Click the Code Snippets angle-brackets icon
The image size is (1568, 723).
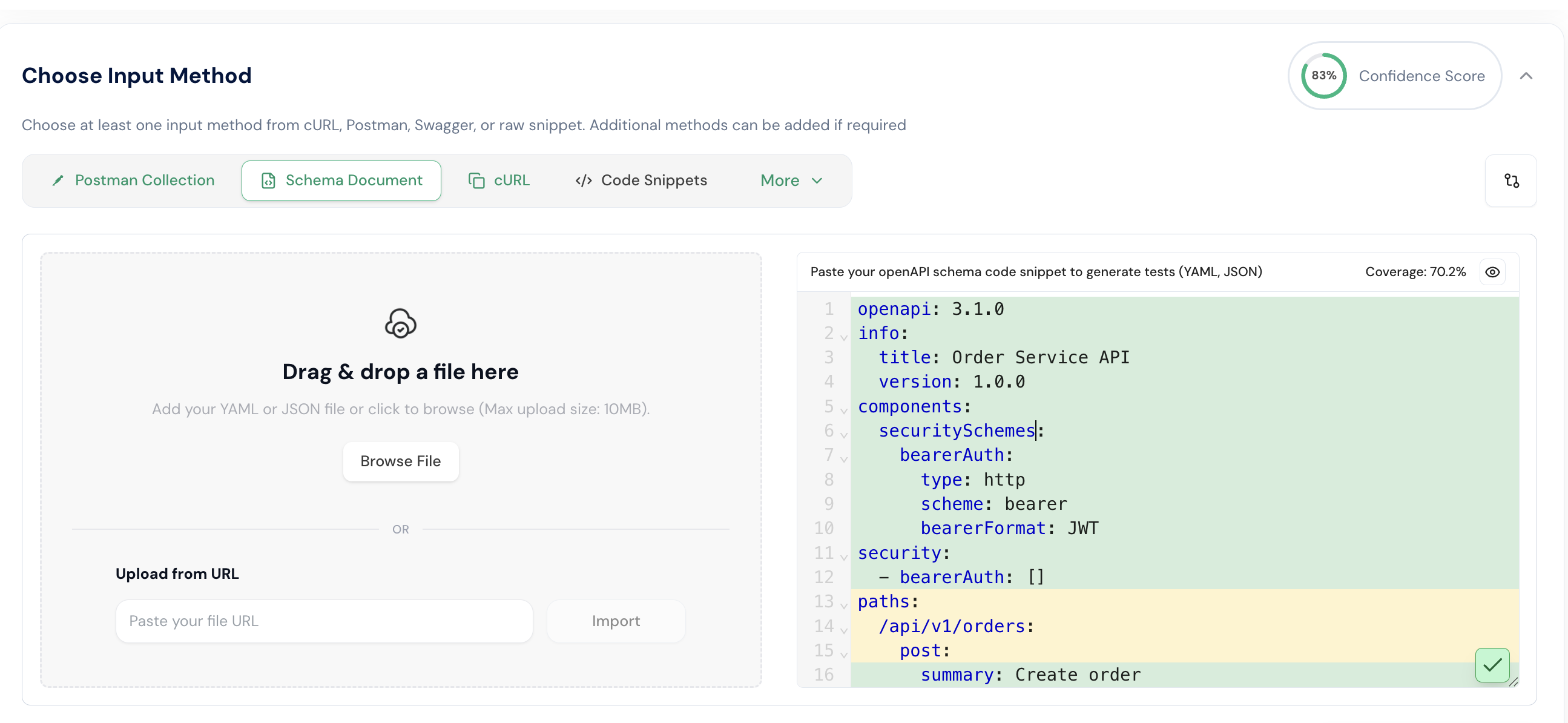coord(584,180)
